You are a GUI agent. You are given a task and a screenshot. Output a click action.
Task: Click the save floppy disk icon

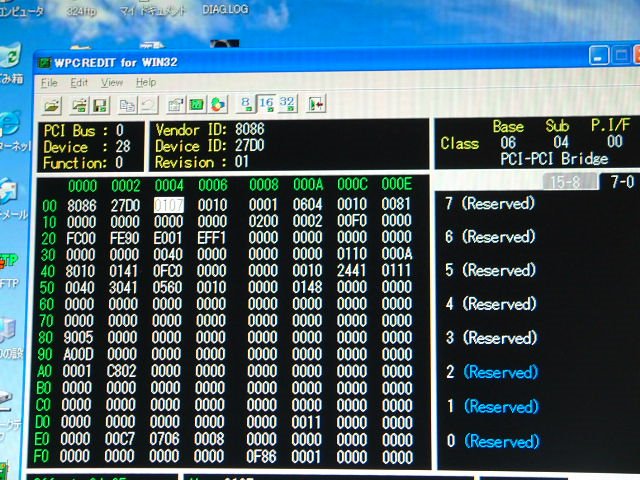[x=101, y=105]
